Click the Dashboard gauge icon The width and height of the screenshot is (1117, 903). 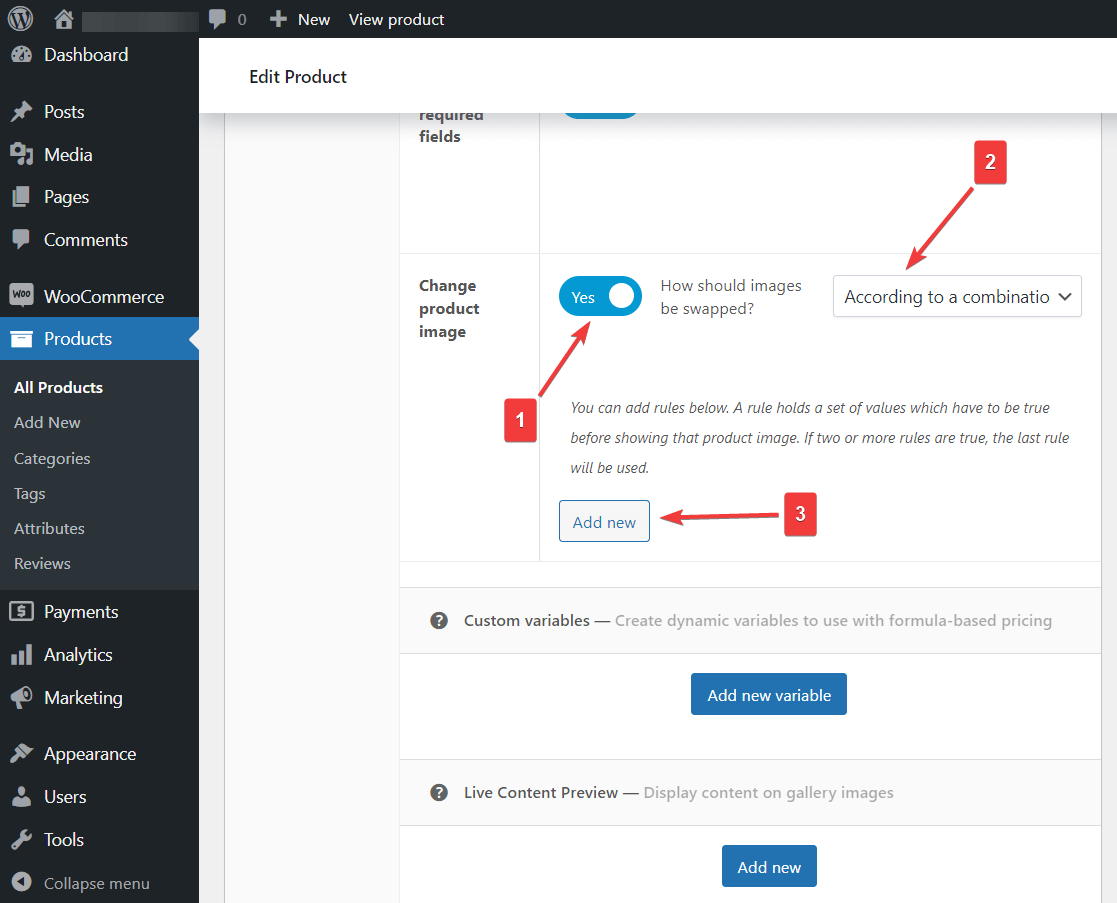(21, 55)
